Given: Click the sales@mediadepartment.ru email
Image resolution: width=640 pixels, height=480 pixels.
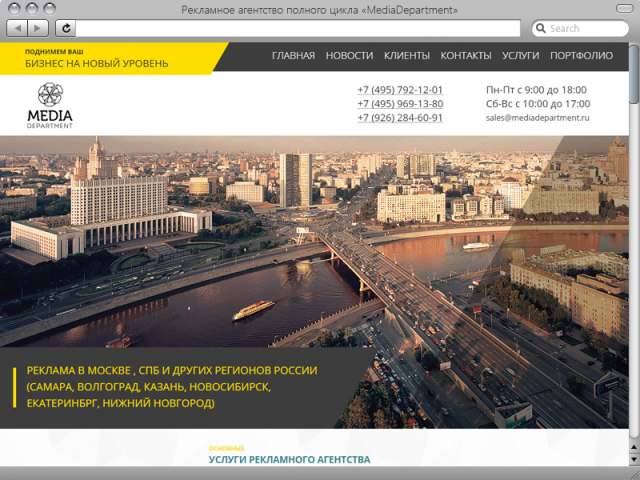Looking at the screenshot, I should coord(538,118).
